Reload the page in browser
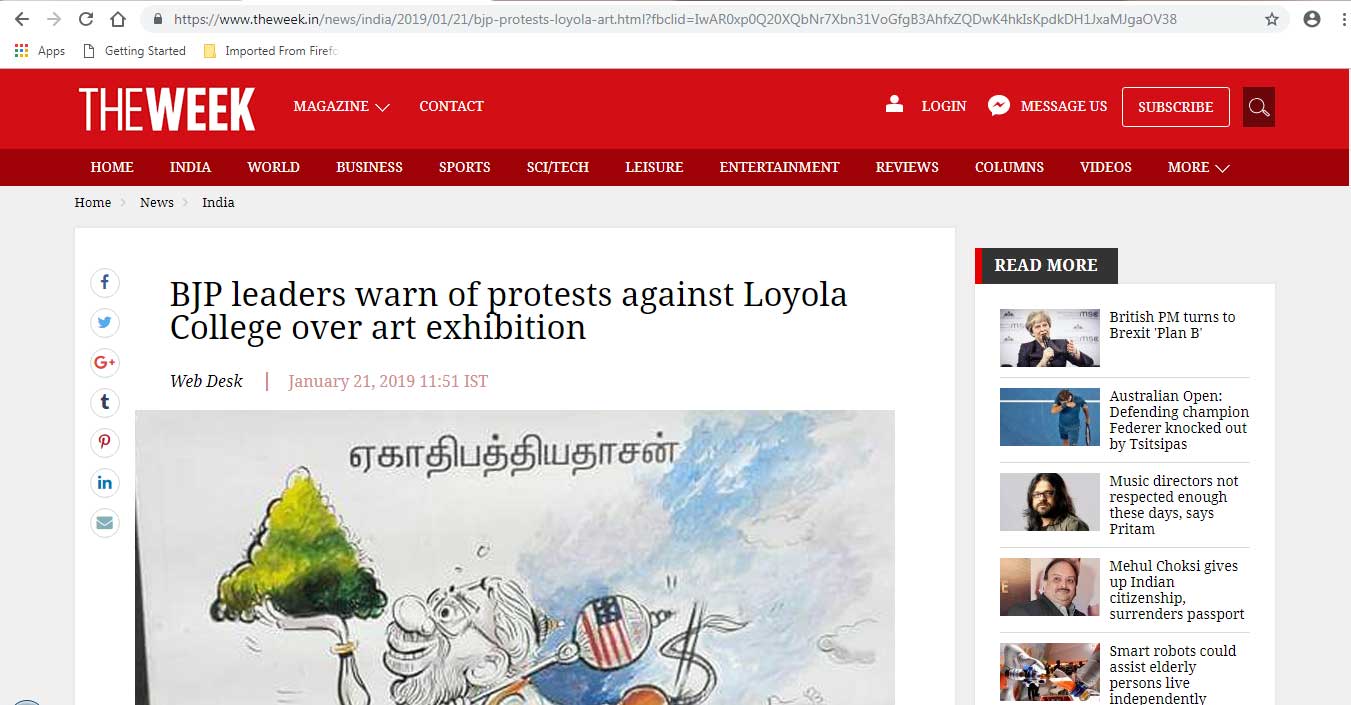This screenshot has width=1351, height=705. pyautogui.click(x=86, y=19)
